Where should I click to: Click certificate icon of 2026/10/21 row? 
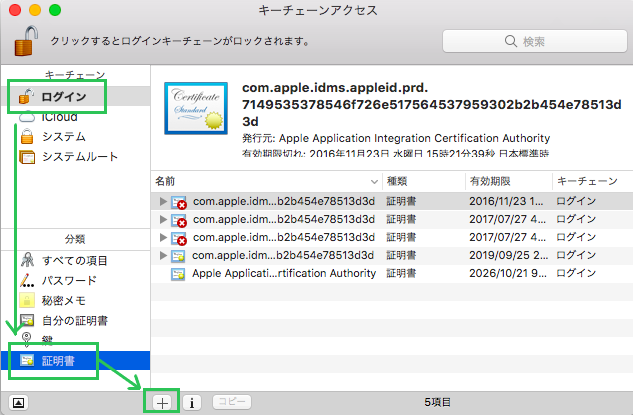click(178, 274)
